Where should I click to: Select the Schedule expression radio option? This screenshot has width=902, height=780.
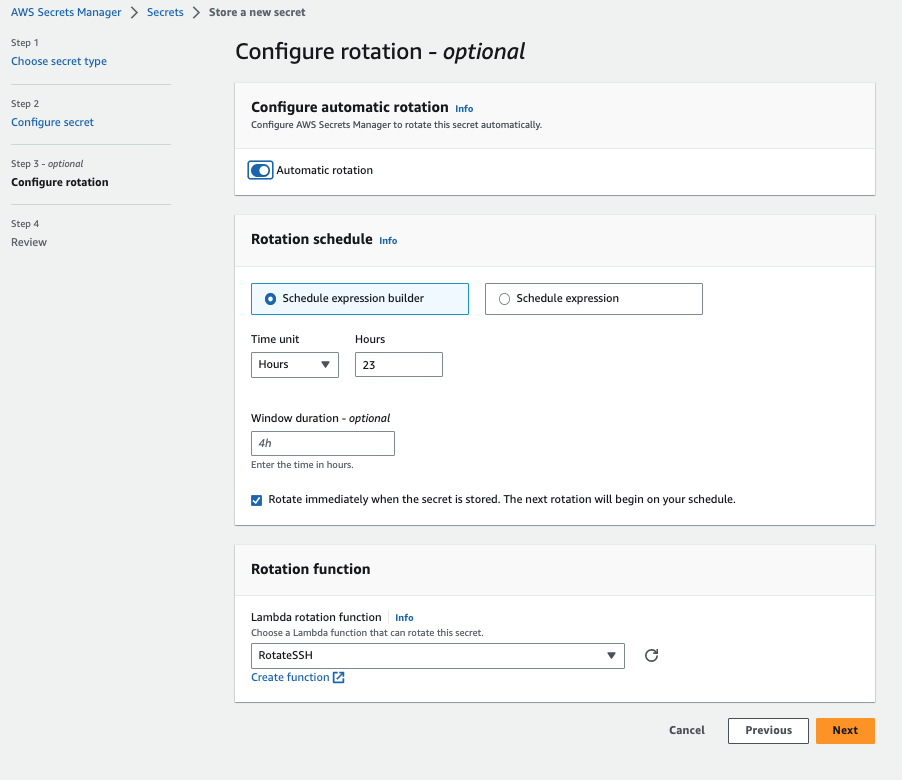click(x=504, y=299)
